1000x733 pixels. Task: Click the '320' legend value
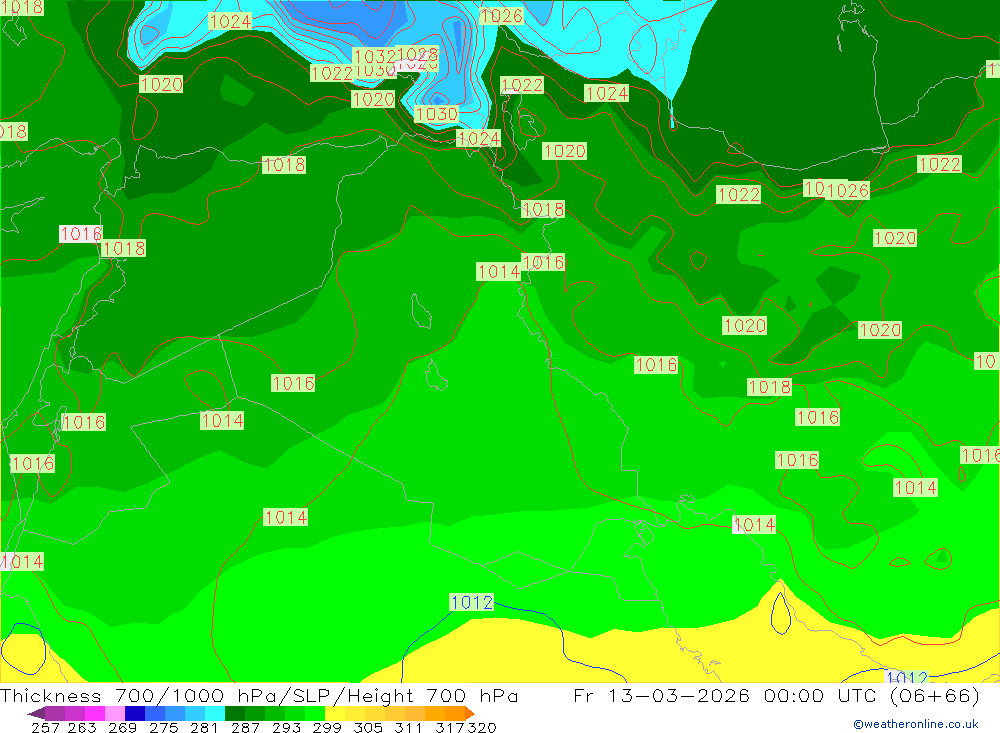(x=482, y=727)
